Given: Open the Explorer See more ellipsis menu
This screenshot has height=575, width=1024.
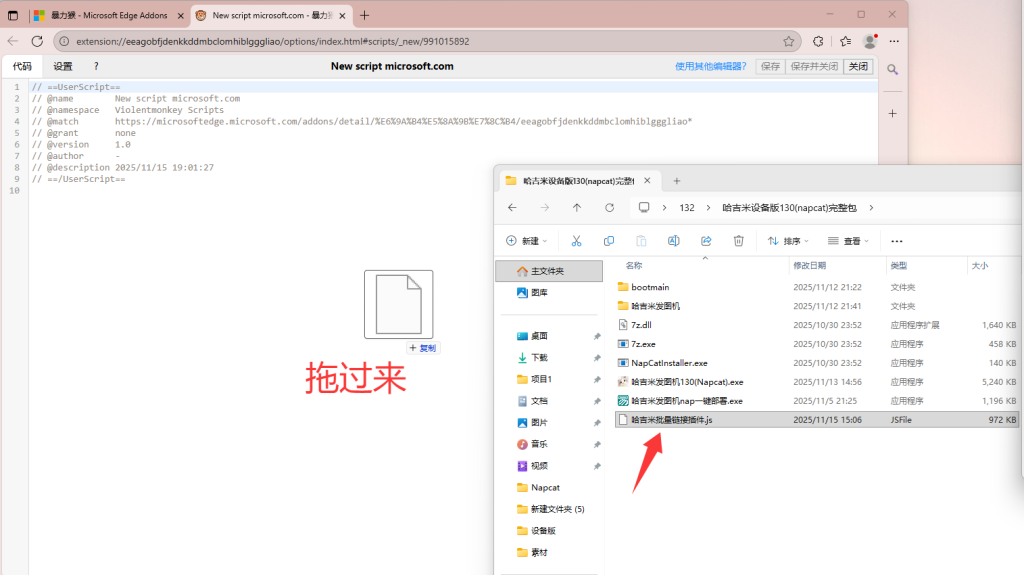Looking at the screenshot, I should point(897,241).
